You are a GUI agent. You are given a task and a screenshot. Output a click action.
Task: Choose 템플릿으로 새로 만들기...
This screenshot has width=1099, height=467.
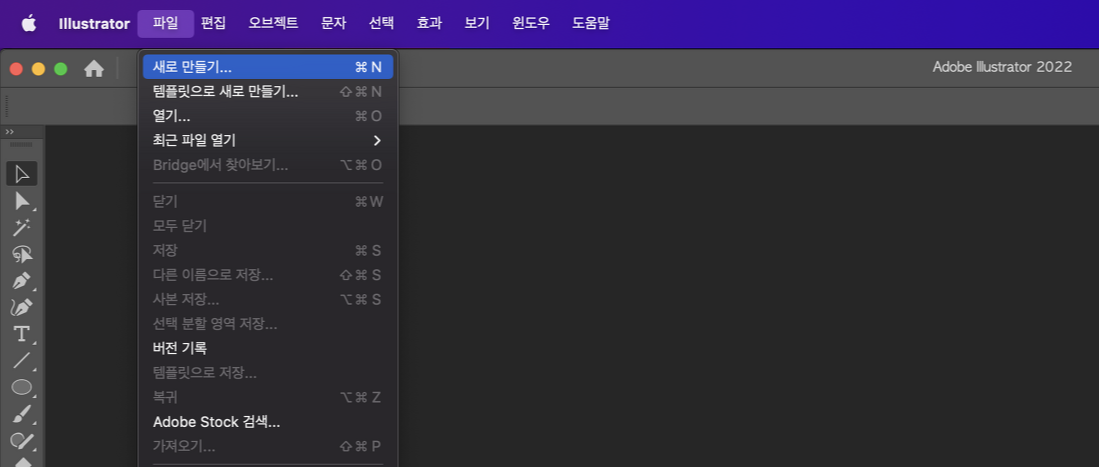[x=268, y=92]
